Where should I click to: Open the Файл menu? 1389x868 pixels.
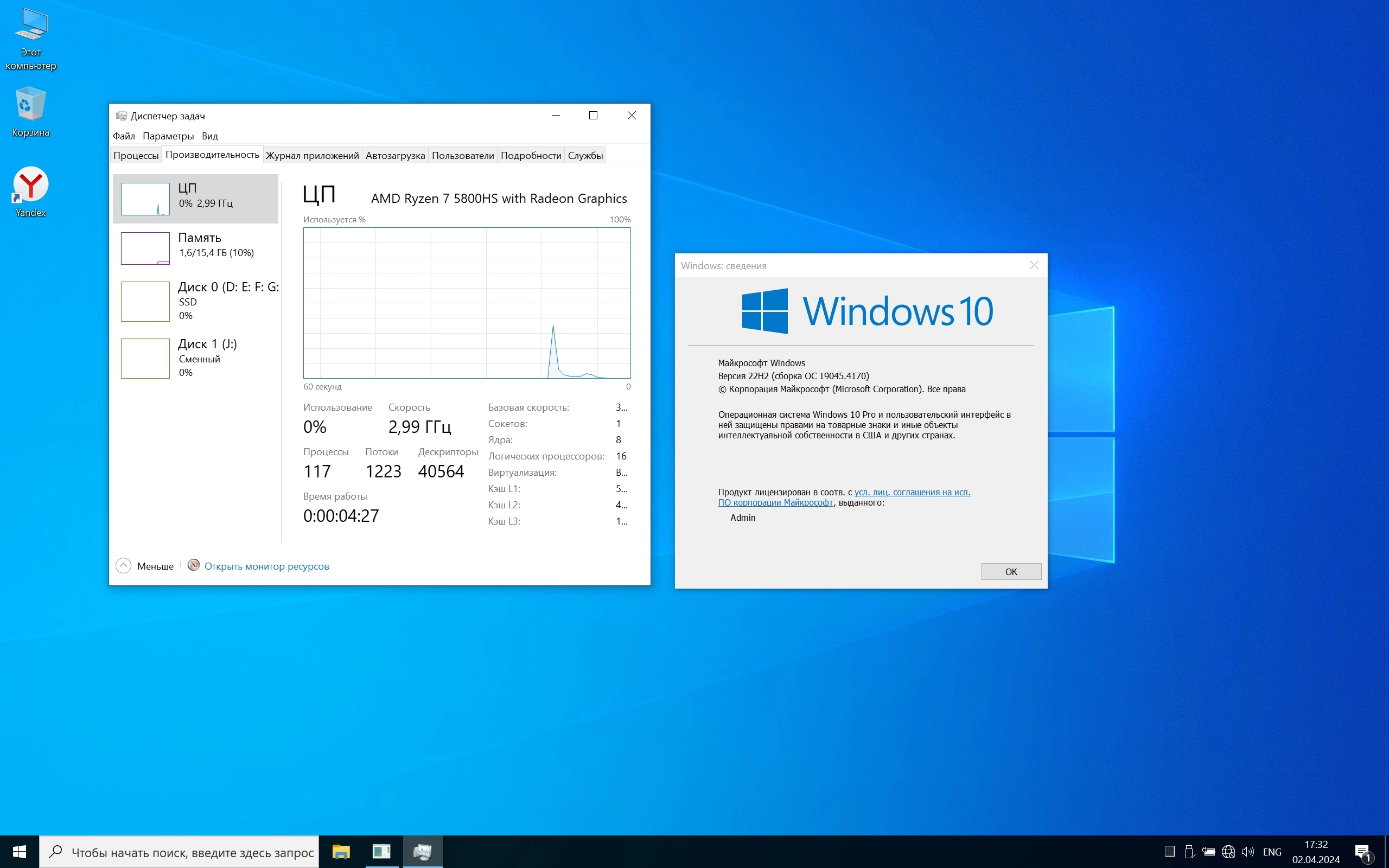pos(123,136)
